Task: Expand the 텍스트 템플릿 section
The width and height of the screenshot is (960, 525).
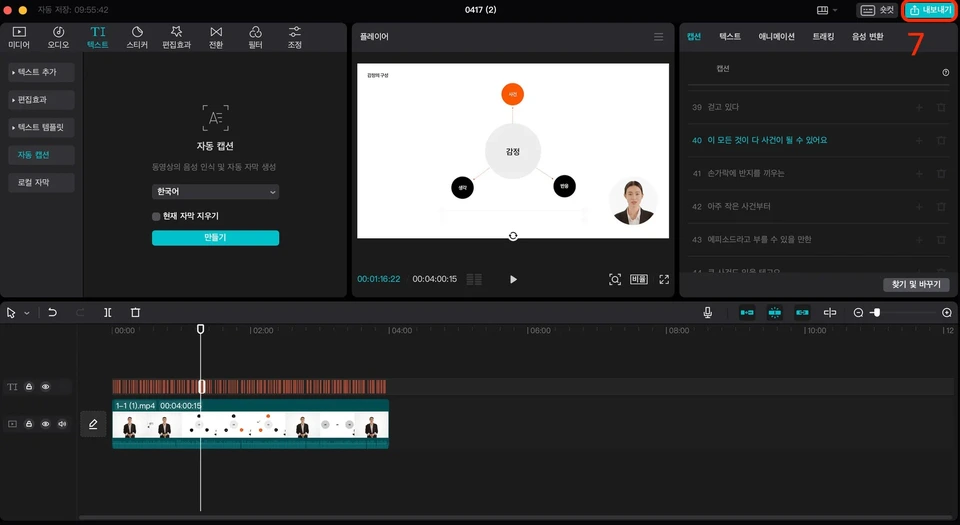Action: coord(42,127)
